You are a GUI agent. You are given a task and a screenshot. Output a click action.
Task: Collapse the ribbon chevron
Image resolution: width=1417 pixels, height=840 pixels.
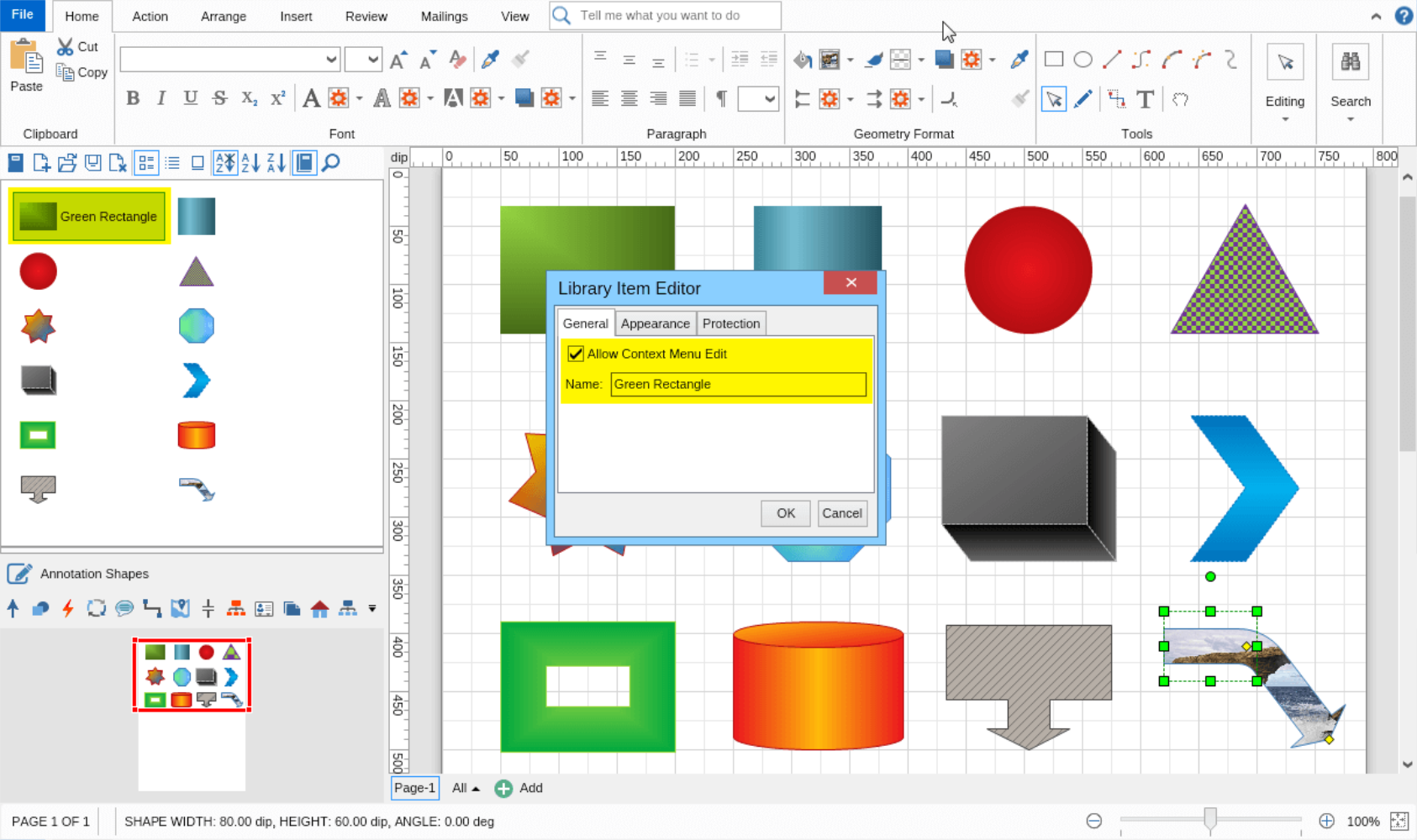(1376, 16)
